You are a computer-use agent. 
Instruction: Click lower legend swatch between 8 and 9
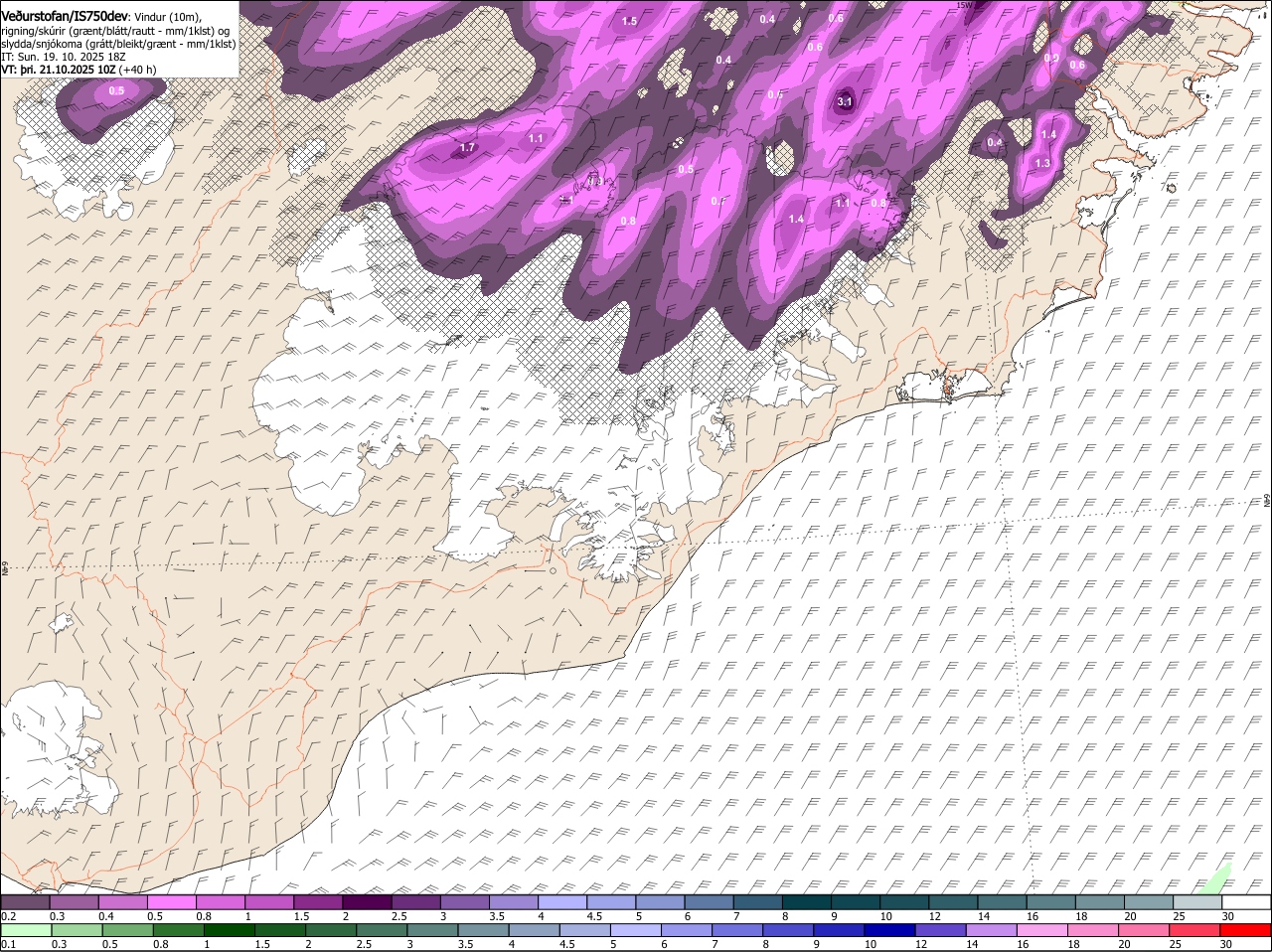tap(788, 929)
